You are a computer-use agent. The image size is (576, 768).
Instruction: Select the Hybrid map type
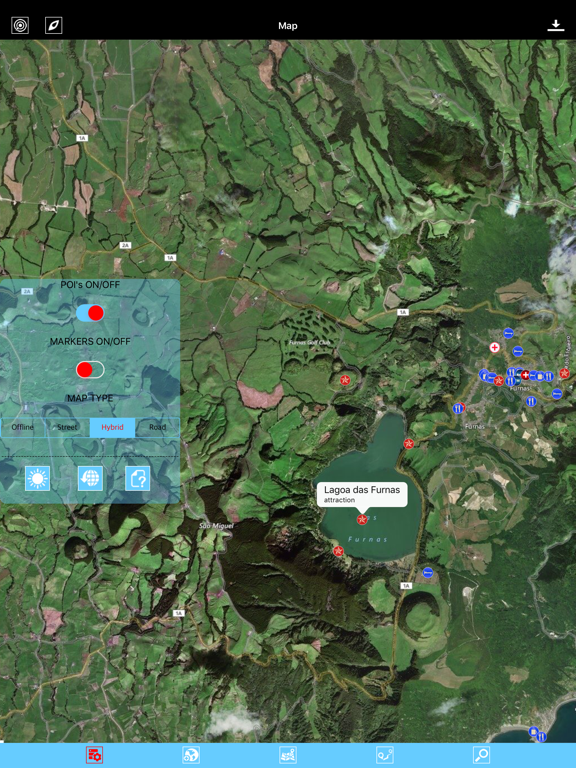click(112, 427)
